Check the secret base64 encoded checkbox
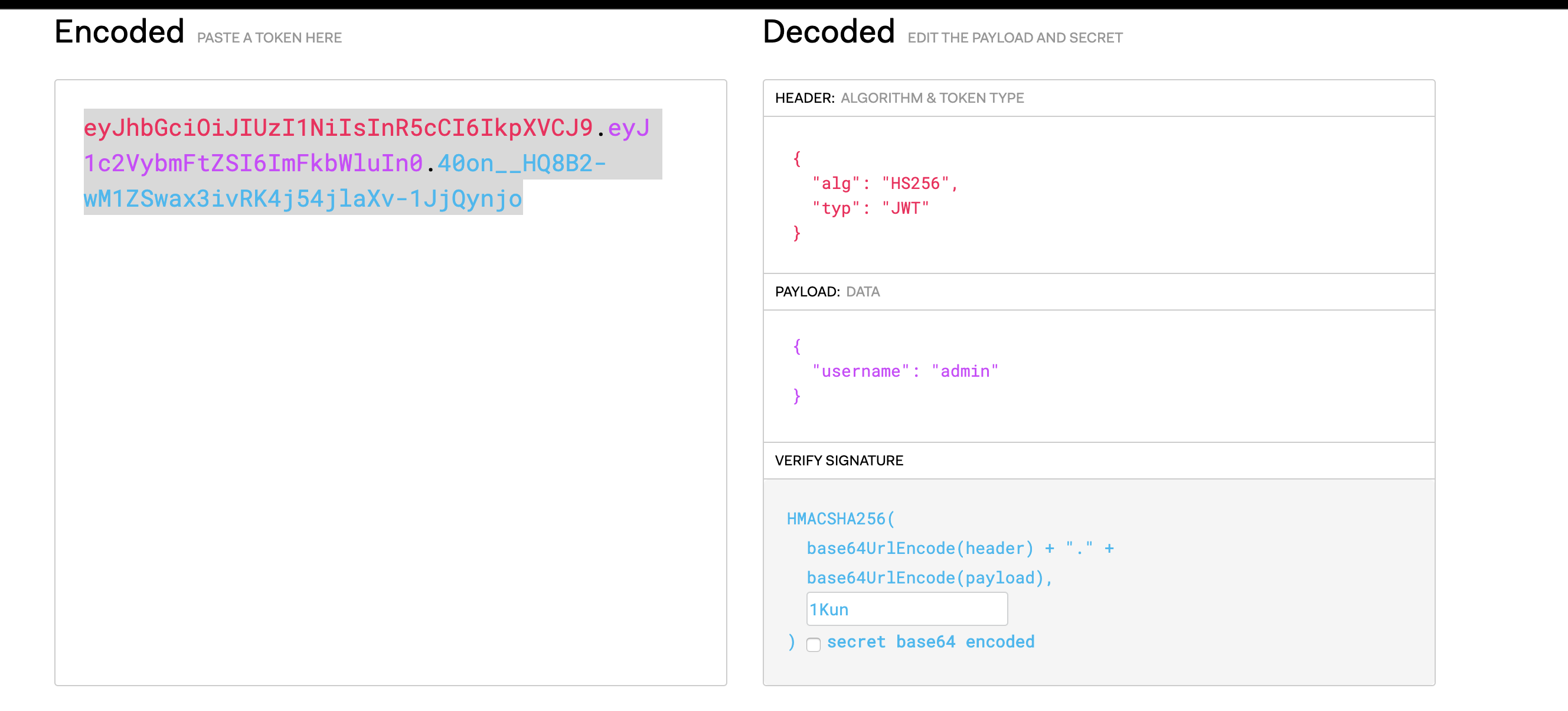 point(813,644)
